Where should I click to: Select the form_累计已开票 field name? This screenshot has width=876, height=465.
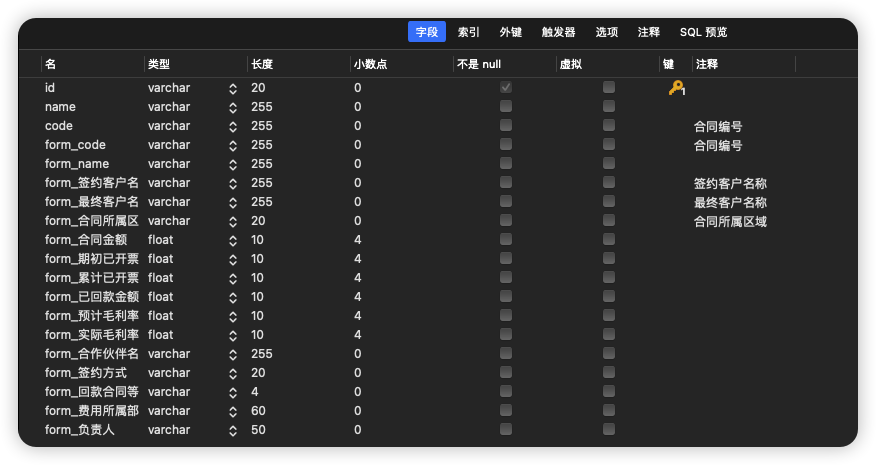(x=92, y=278)
